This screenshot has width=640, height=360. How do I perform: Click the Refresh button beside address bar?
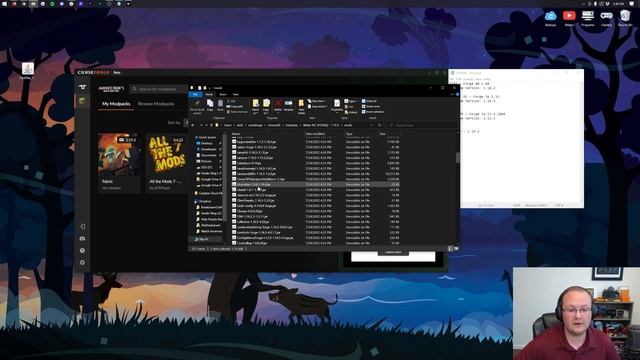[380, 125]
